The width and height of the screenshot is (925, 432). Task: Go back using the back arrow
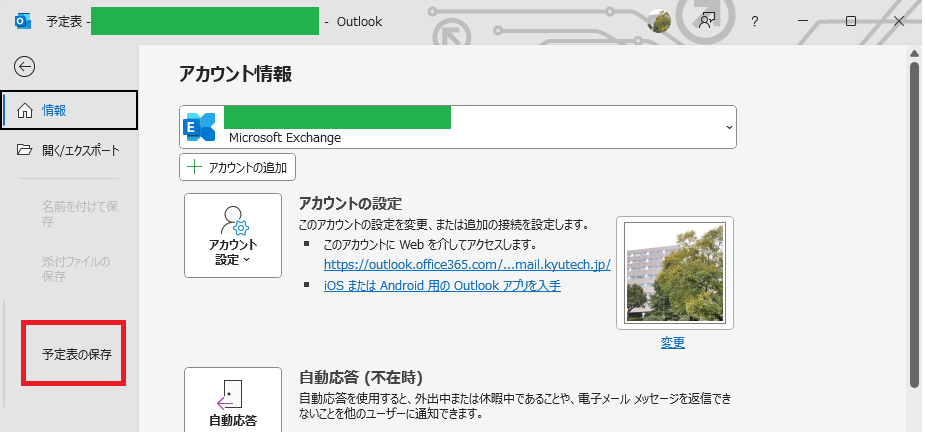[x=24, y=66]
